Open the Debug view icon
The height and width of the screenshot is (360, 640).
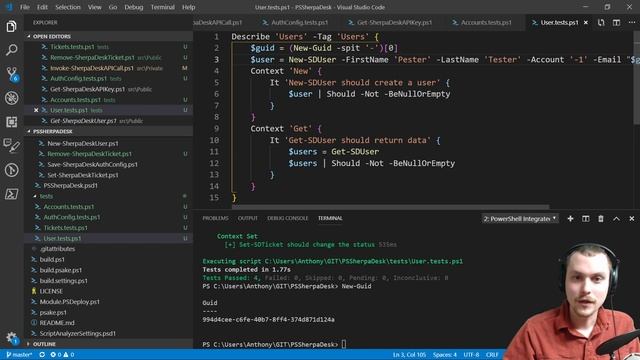pyautogui.click(x=11, y=98)
